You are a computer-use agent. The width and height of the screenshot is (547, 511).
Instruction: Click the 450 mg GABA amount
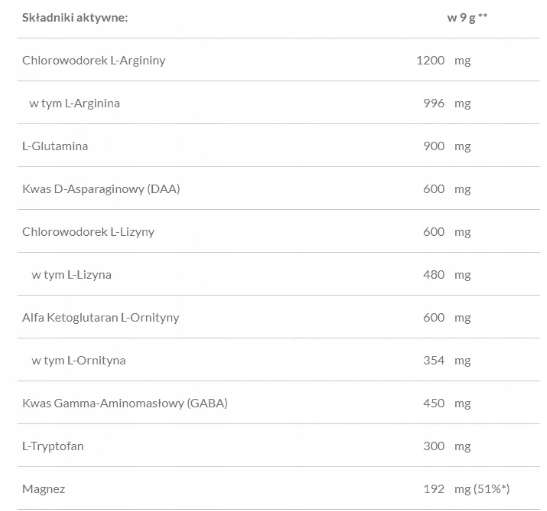pyautogui.click(x=447, y=404)
